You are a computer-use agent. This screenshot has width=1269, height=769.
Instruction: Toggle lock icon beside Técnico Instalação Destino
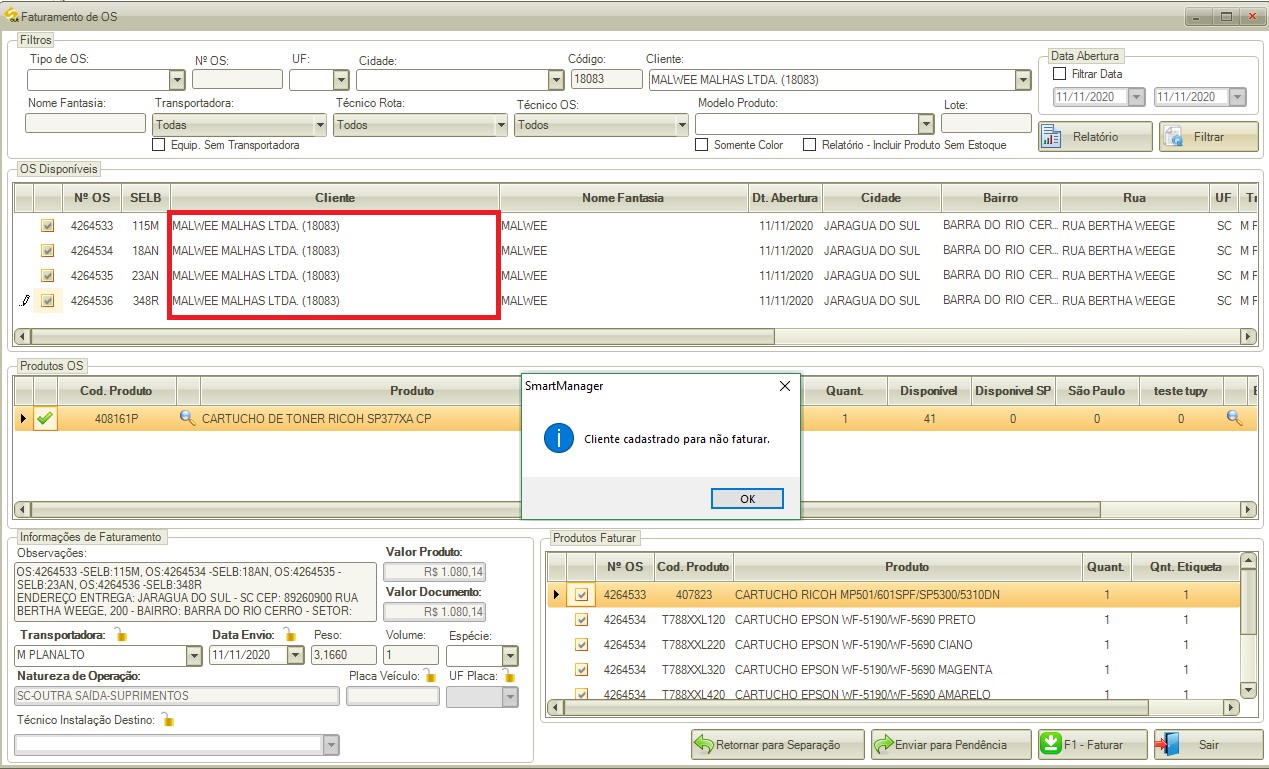tap(167, 720)
